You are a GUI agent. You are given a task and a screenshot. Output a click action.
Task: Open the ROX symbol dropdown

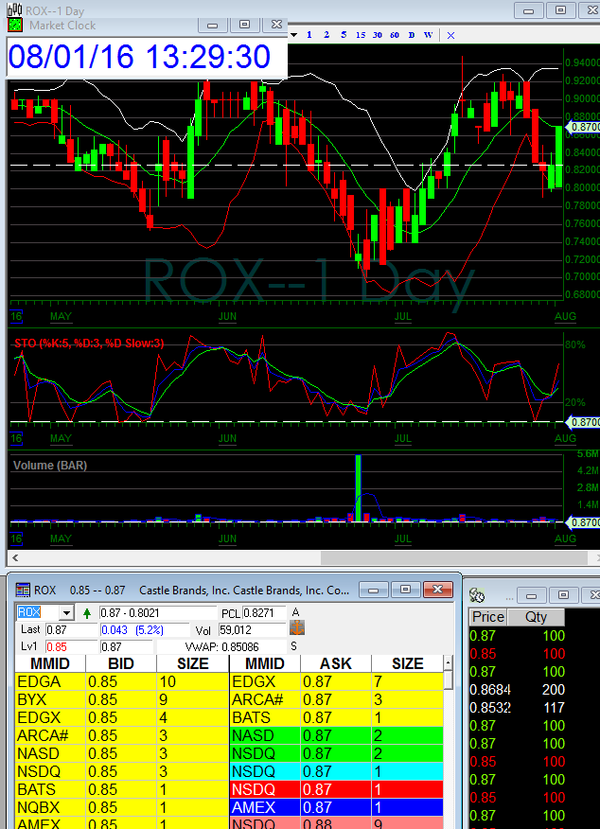coord(67,612)
